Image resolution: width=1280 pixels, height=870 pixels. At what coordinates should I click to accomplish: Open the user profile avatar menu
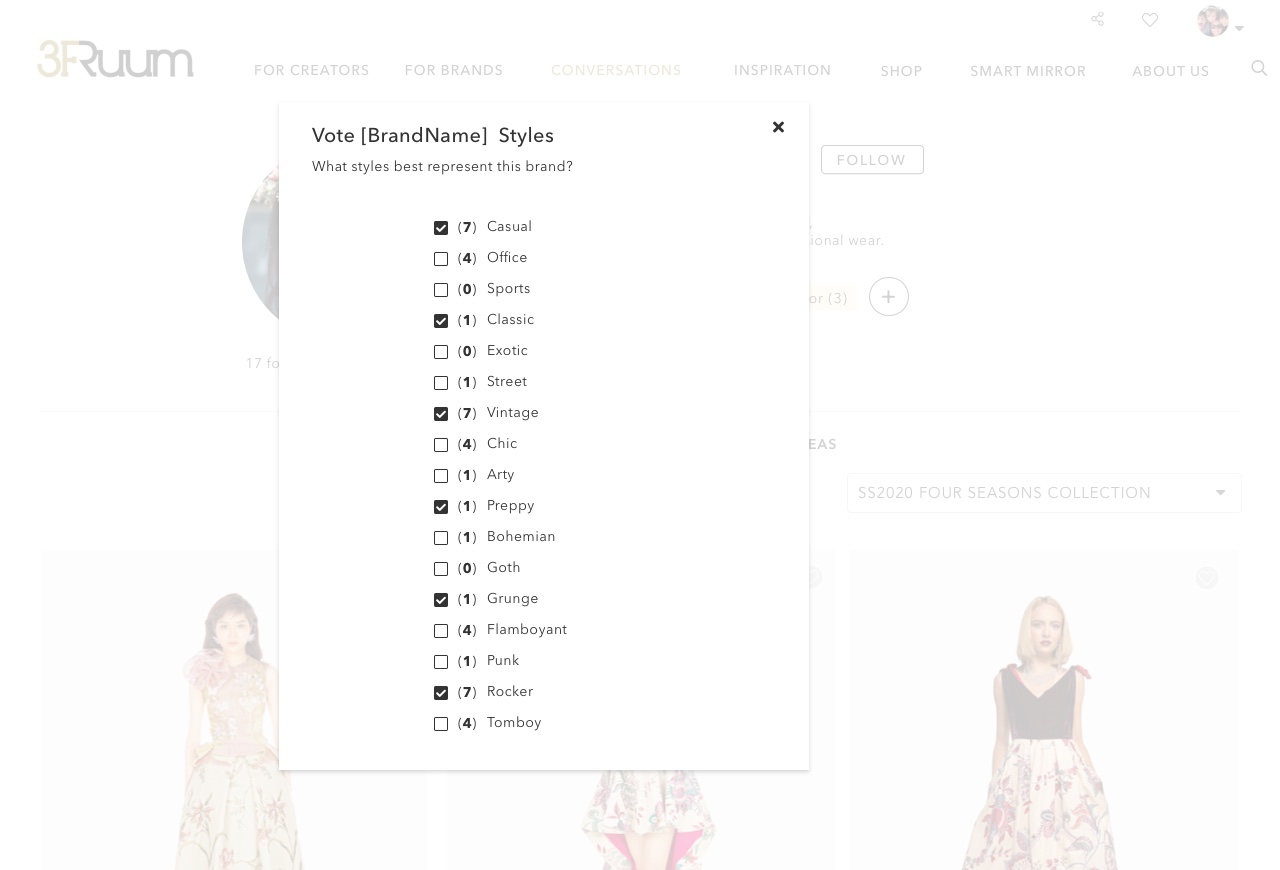click(x=1220, y=21)
